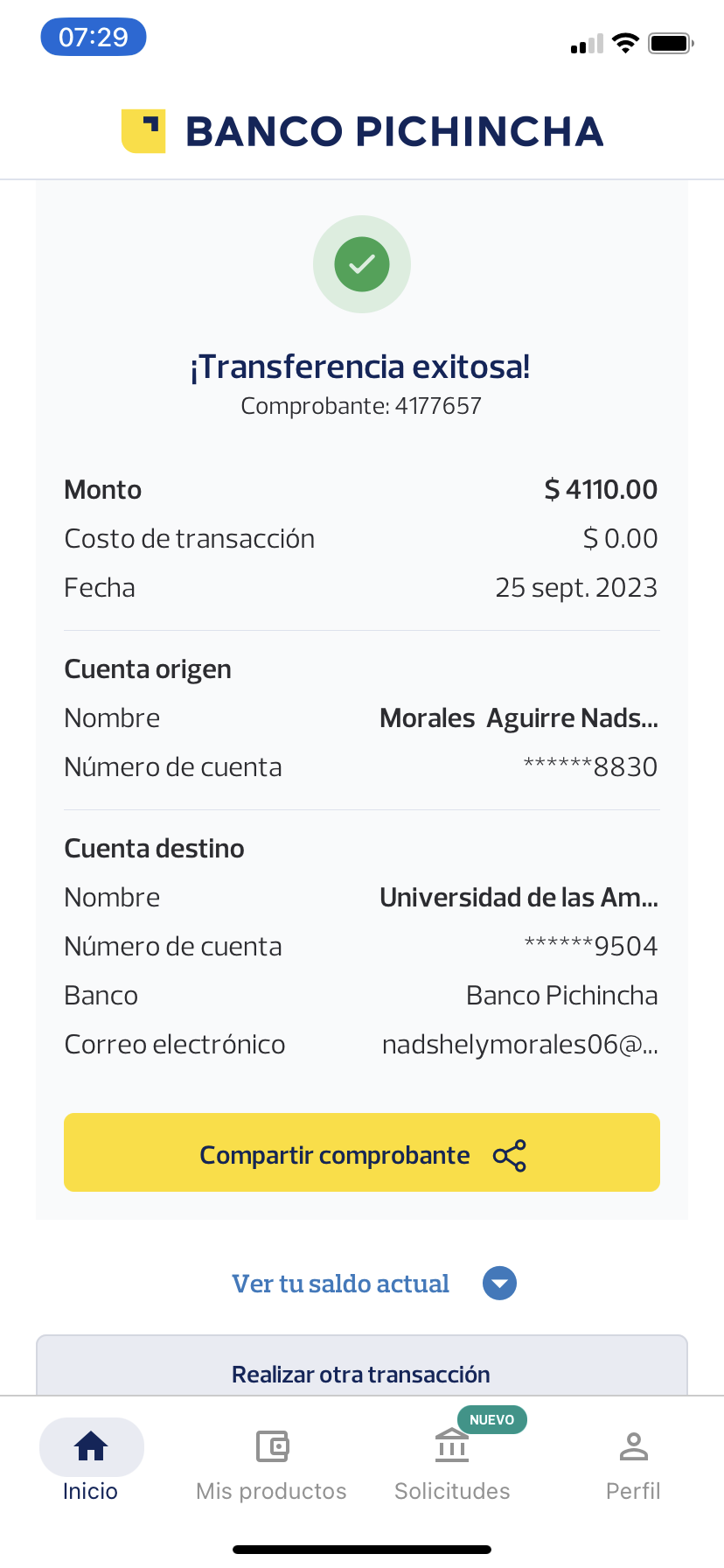Open the Mis productos wallet icon
724x1568 pixels.
coord(272,1446)
